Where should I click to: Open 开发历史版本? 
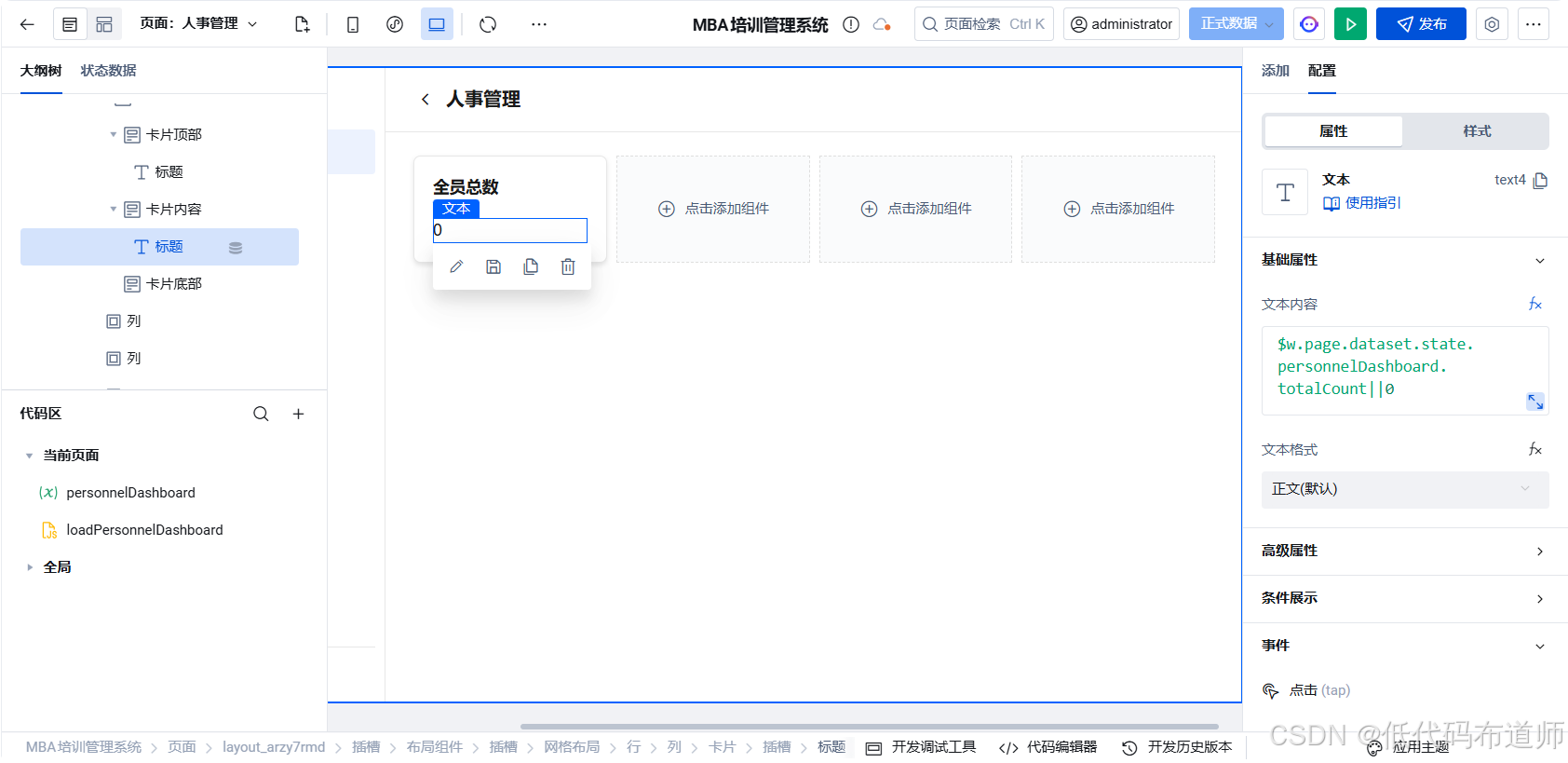tap(1177, 748)
